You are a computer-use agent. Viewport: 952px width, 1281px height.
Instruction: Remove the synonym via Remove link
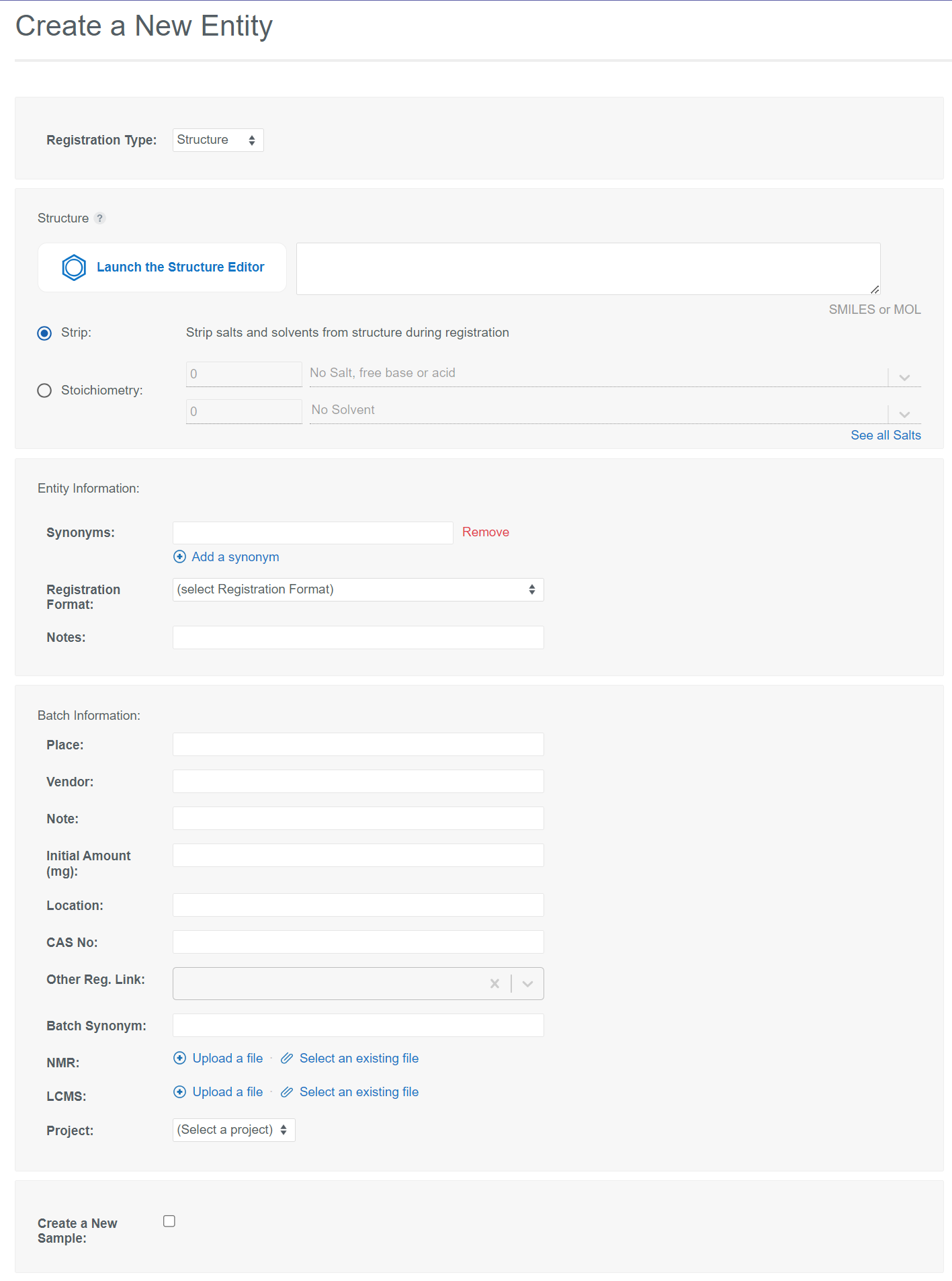tap(485, 532)
